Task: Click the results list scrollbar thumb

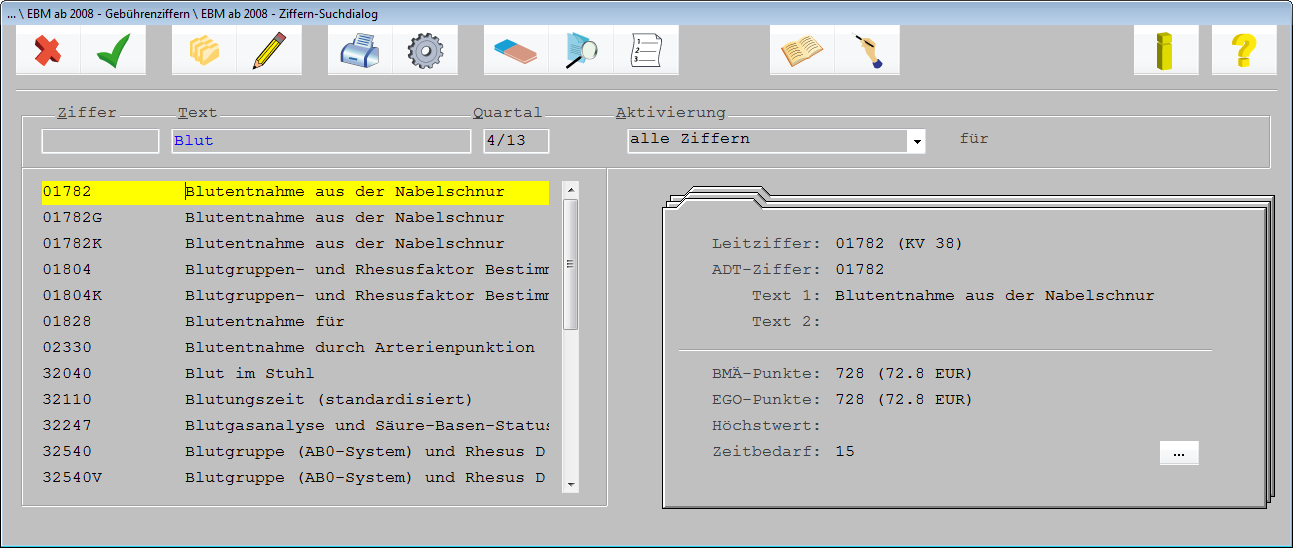Action: 571,264
